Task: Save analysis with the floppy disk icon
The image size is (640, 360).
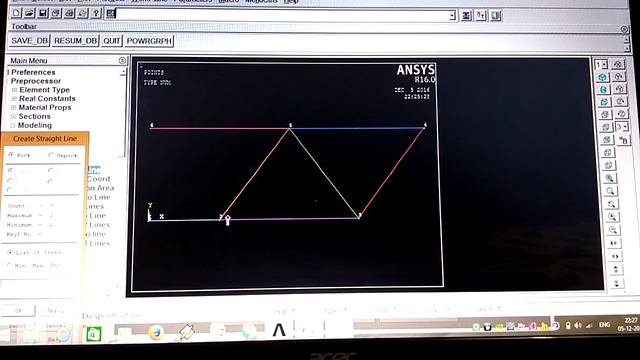Action: pyautogui.click(x=43, y=13)
